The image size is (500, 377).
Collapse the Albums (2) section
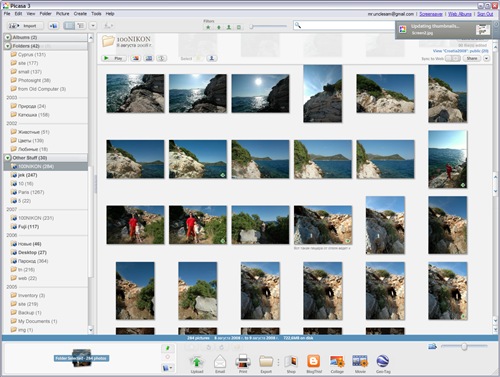tap(8, 37)
